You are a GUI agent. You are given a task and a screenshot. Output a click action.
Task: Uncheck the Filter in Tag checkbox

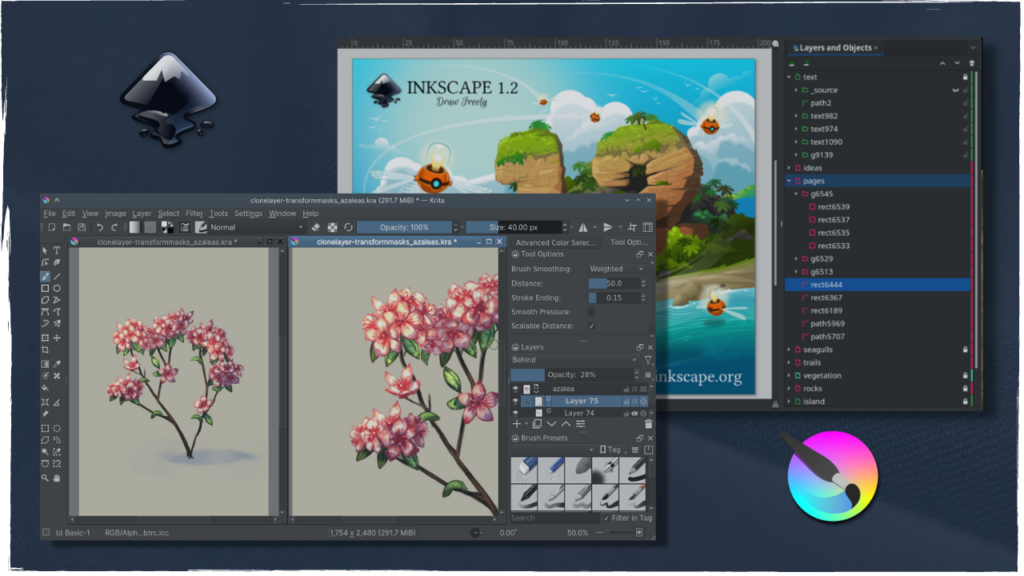coord(606,518)
